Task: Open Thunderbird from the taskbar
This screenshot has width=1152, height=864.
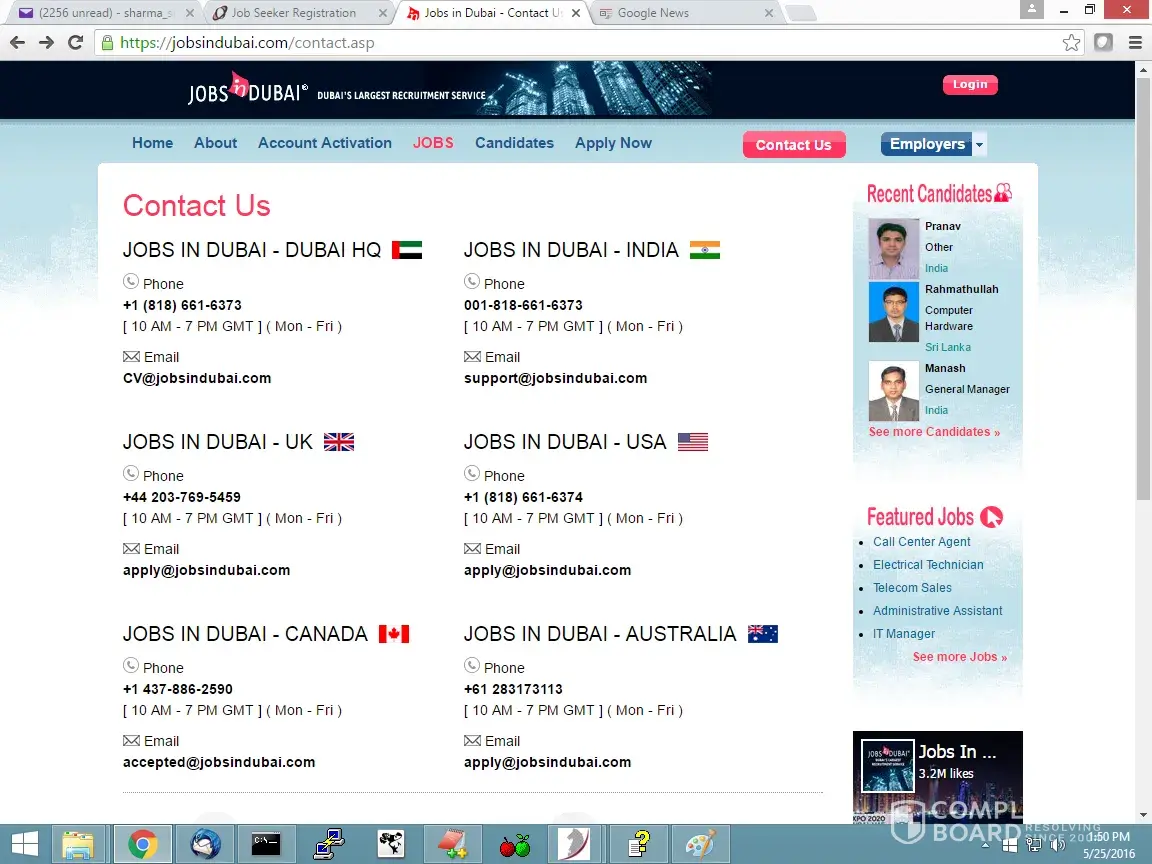Action: point(206,844)
